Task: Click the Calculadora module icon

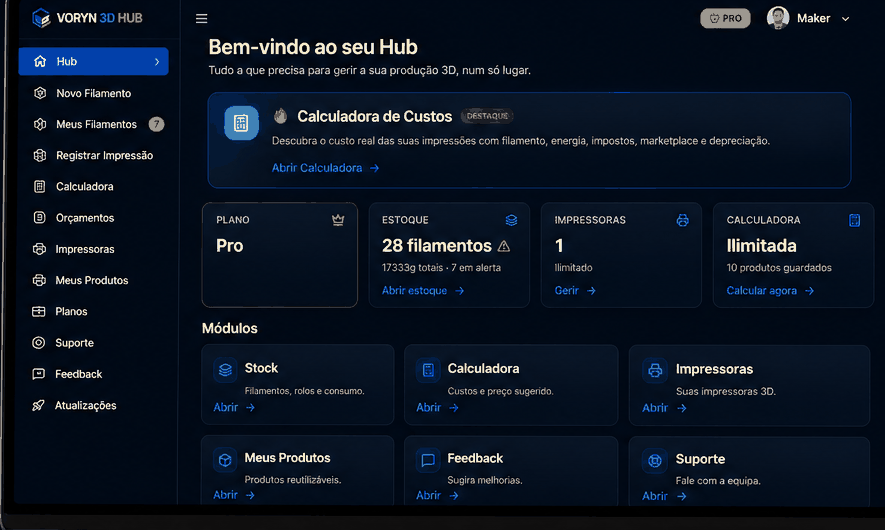Action: coord(428,370)
